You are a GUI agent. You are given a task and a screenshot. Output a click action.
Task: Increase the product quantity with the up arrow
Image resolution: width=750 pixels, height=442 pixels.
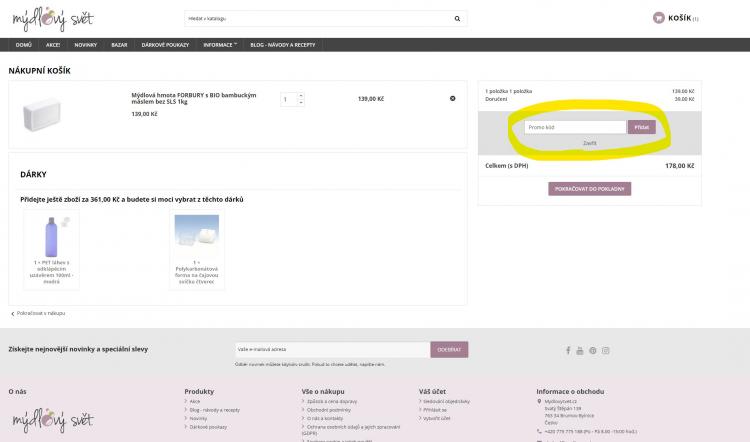tap(301, 95)
